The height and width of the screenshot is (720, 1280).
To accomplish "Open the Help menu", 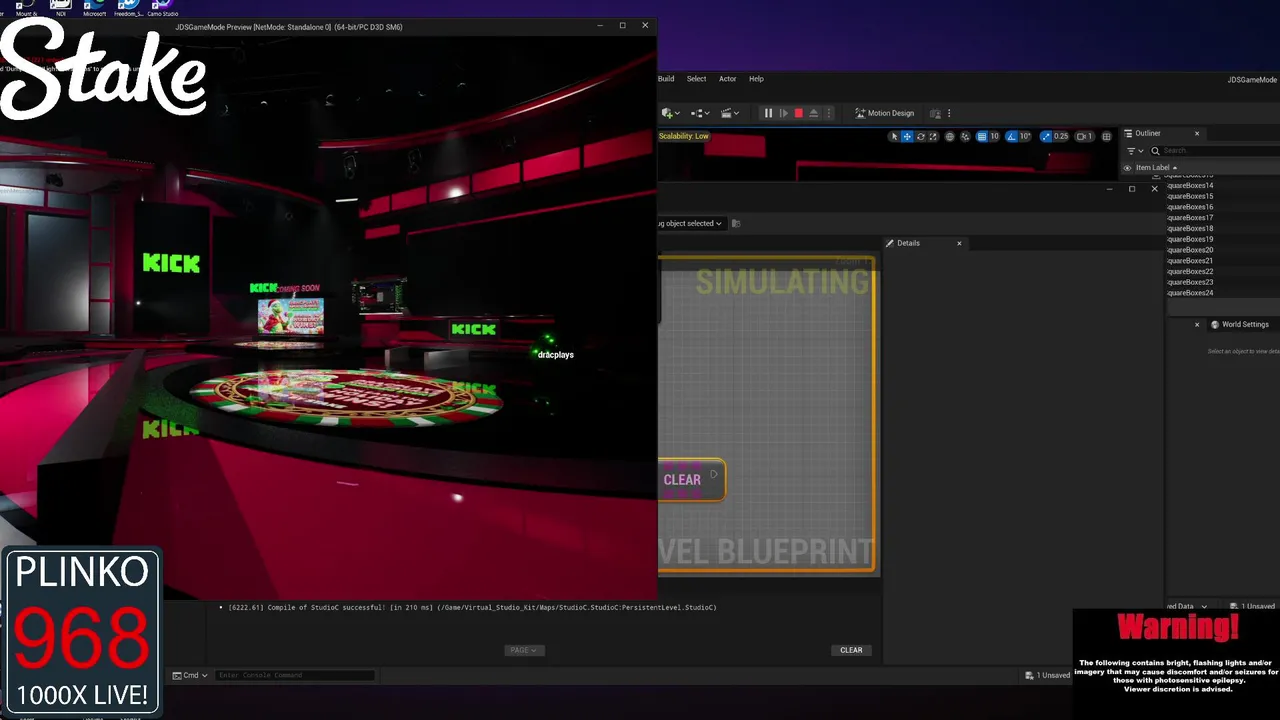I will (756, 79).
